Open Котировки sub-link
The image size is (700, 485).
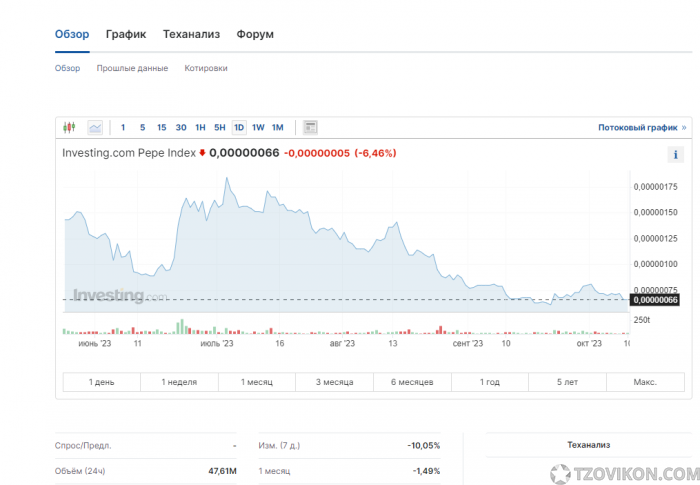coord(206,68)
